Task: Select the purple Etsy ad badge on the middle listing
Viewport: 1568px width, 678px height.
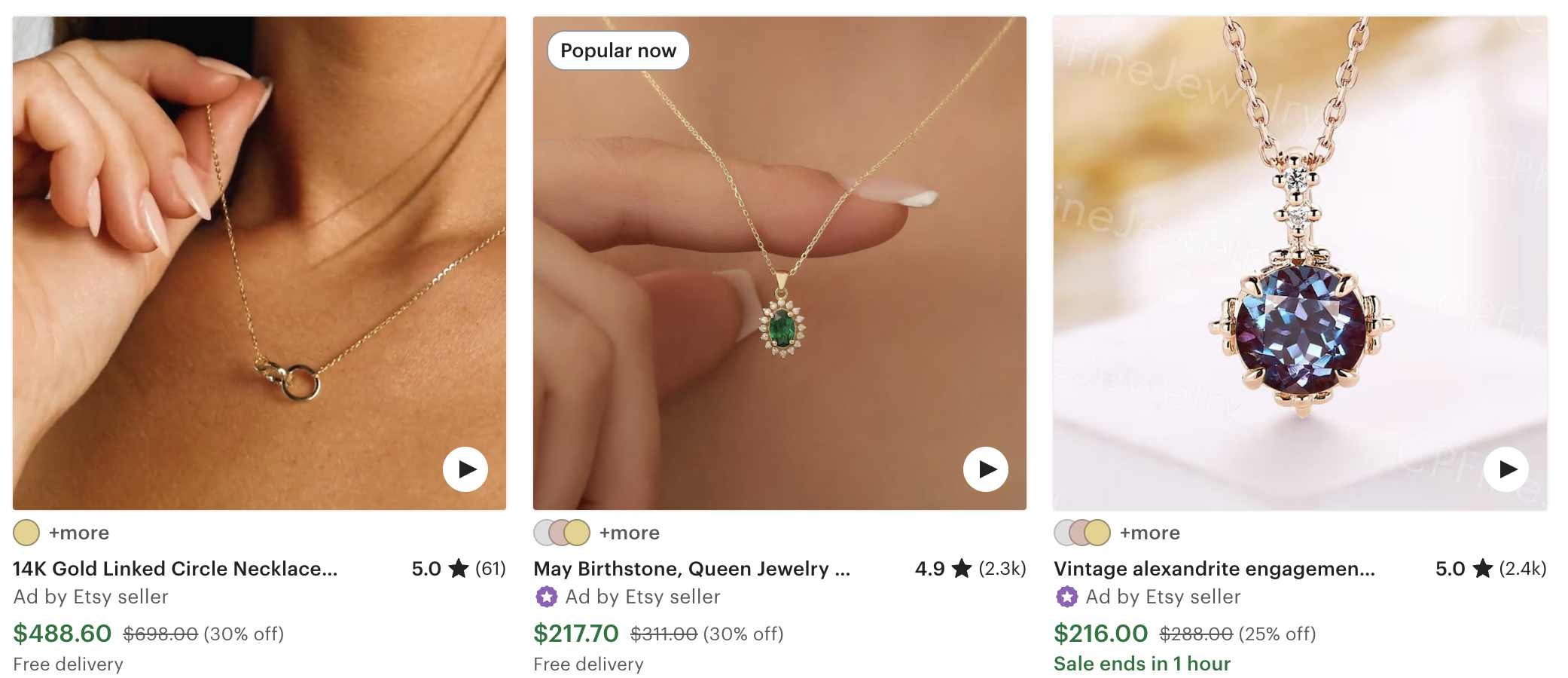Action: tap(548, 597)
